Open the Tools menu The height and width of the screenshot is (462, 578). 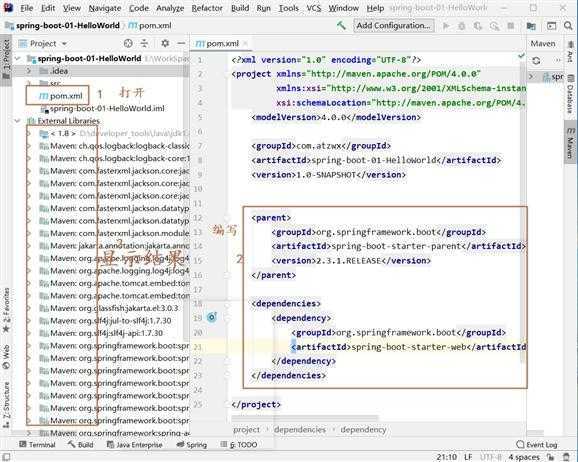[x=288, y=8]
